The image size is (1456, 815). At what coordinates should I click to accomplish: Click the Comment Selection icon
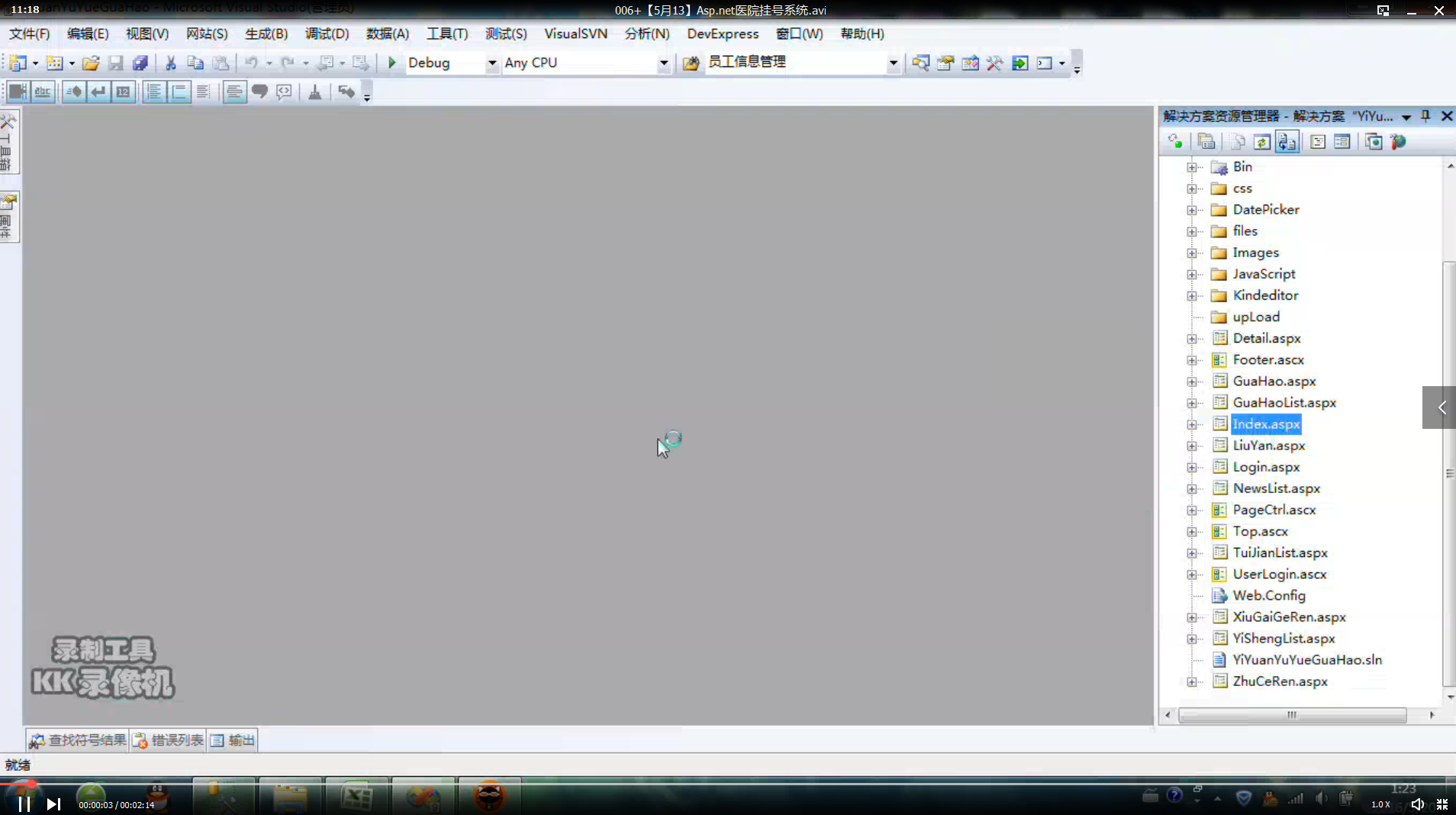coord(259,92)
